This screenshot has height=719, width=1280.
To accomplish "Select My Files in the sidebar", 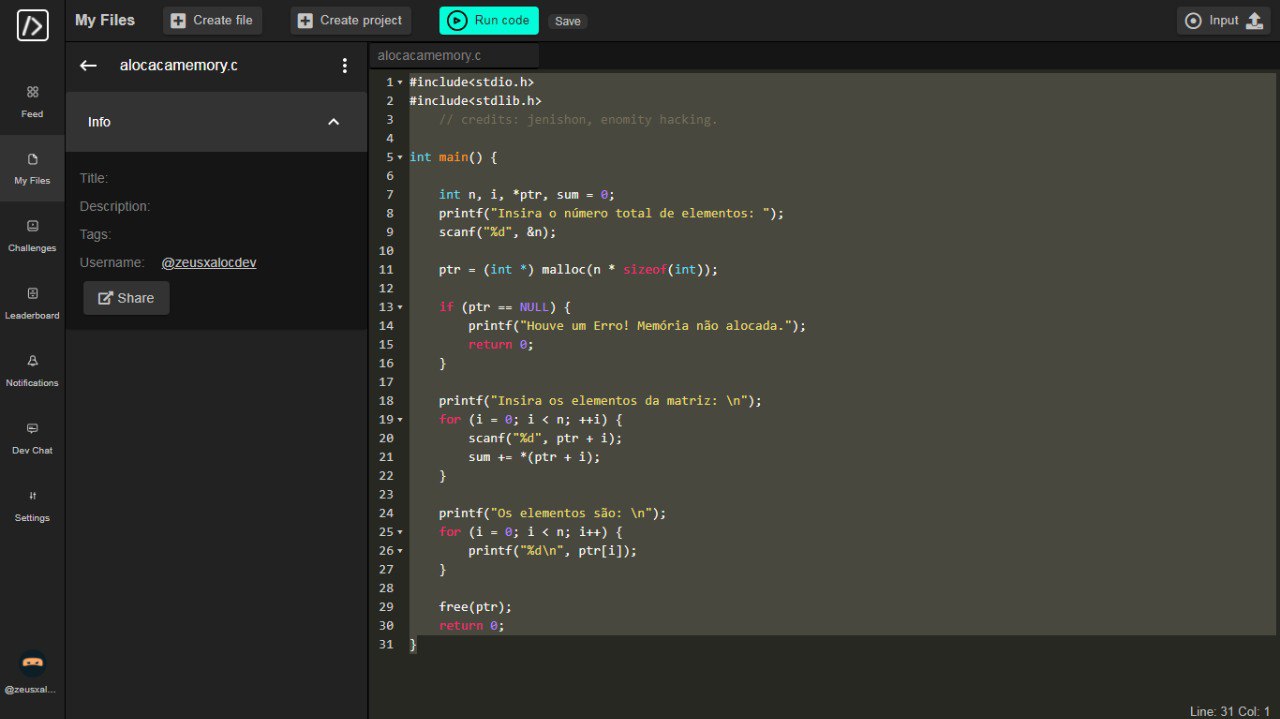I will point(32,170).
